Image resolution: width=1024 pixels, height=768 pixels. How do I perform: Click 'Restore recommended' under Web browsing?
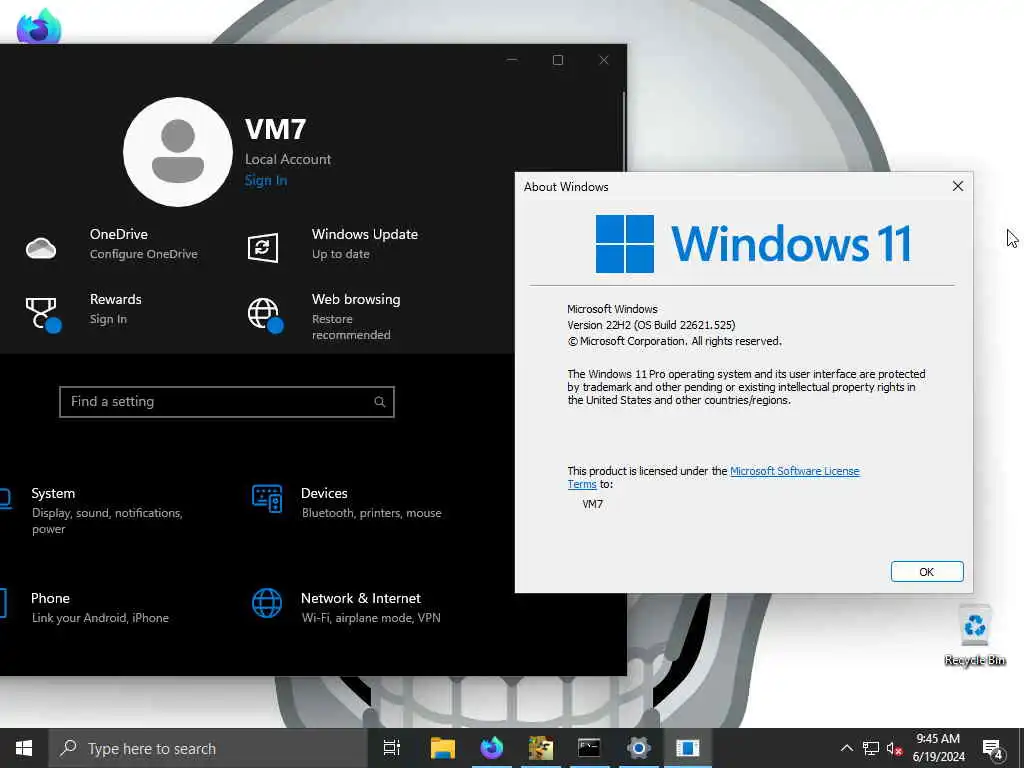tap(351, 327)
